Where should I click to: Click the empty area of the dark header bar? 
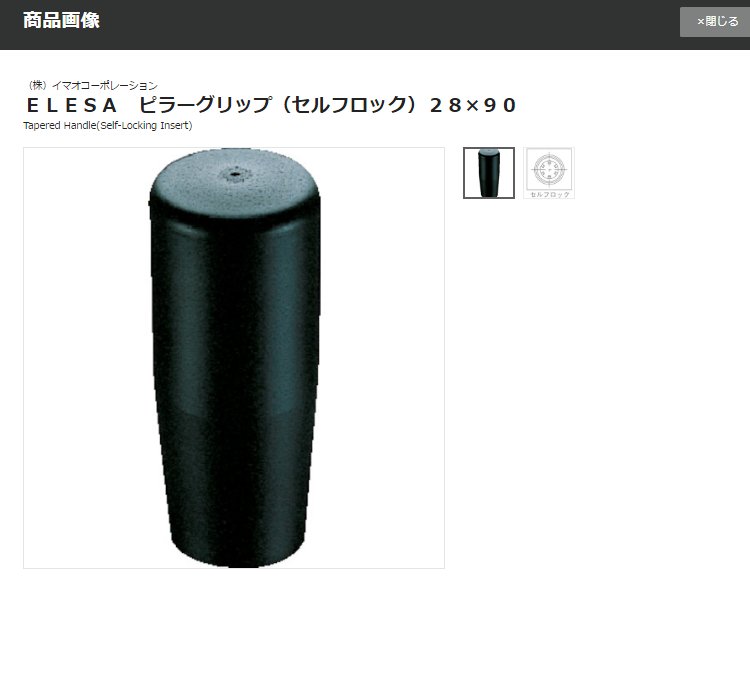point(383,24)
